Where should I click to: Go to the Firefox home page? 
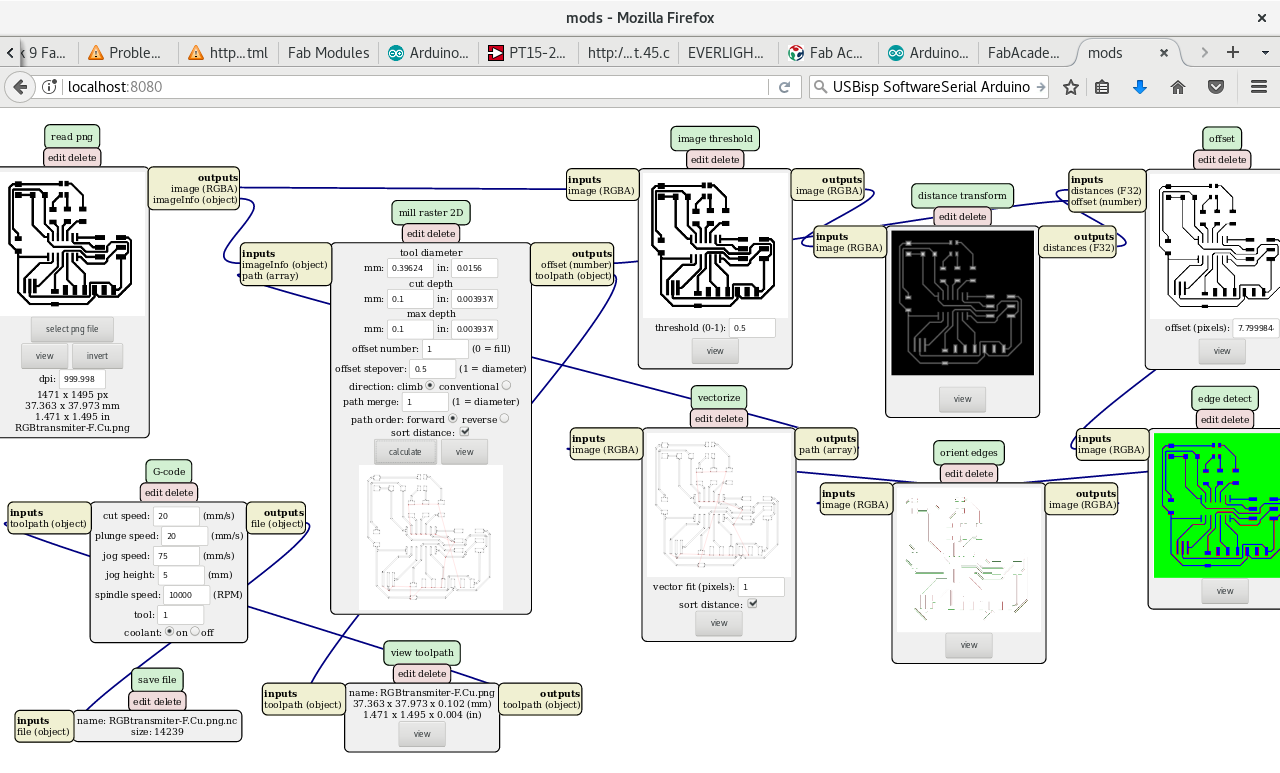click(1178, 87)
